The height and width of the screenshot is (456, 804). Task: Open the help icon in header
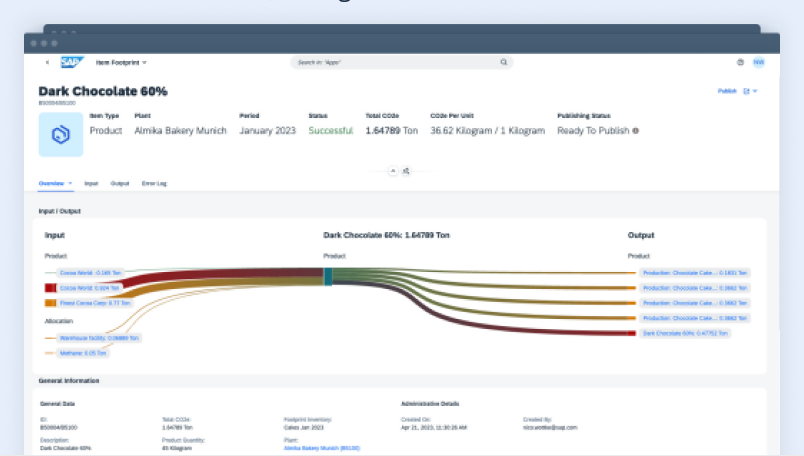740,62
